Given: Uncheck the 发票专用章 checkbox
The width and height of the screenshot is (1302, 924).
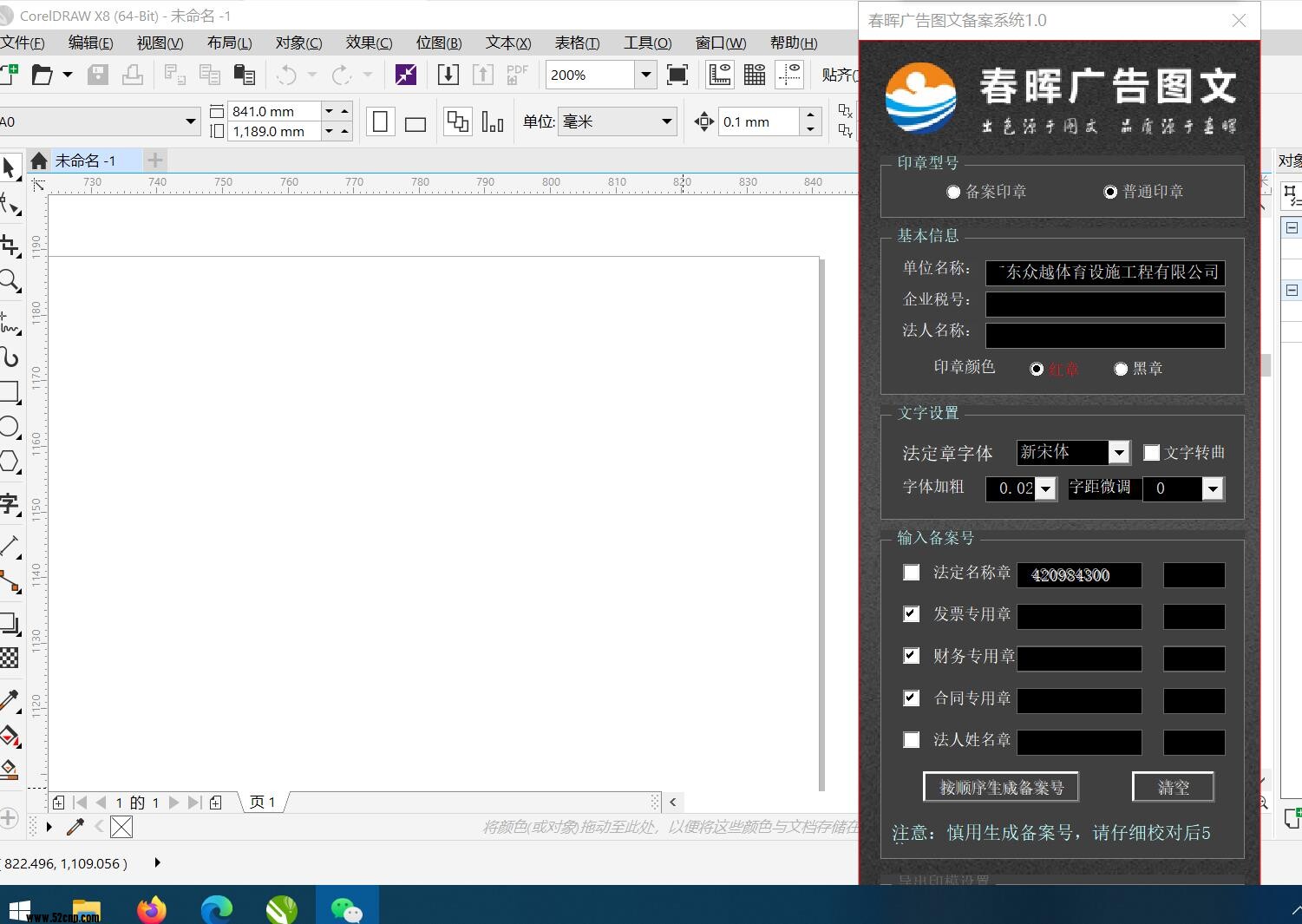Looking at the screenshot, I should 912,614.
